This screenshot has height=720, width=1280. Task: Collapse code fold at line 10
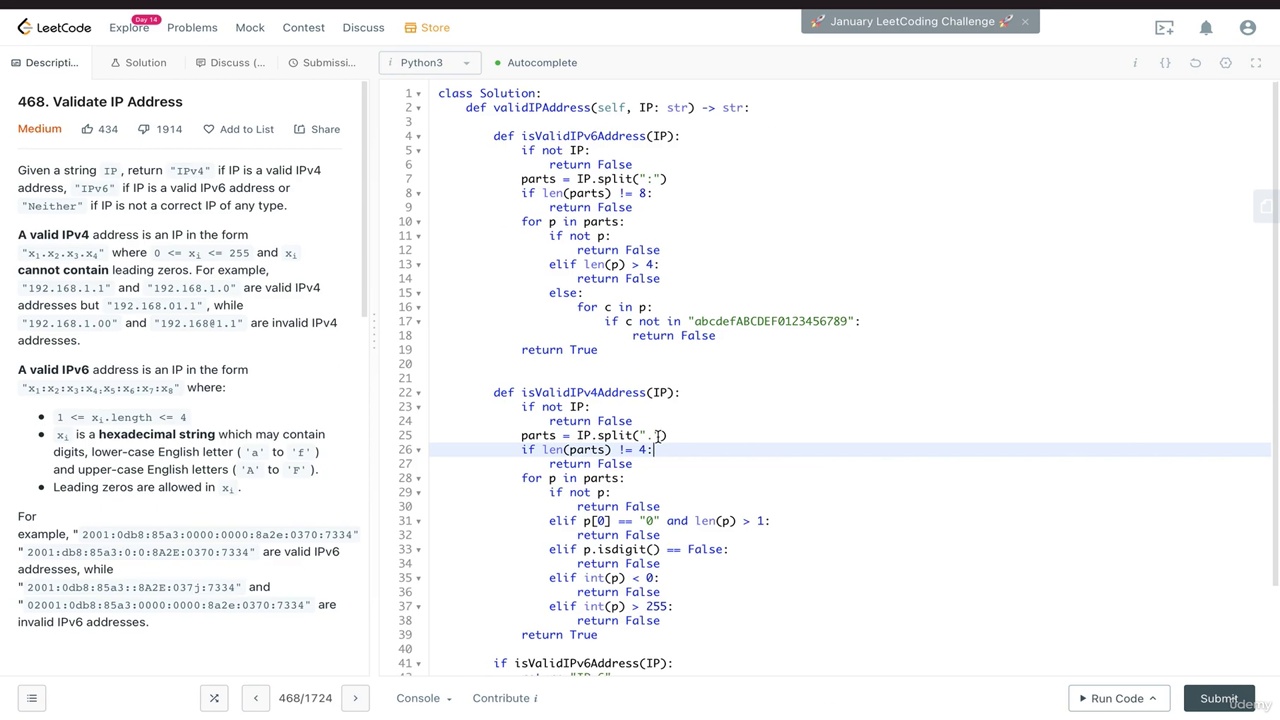point(418,222)
